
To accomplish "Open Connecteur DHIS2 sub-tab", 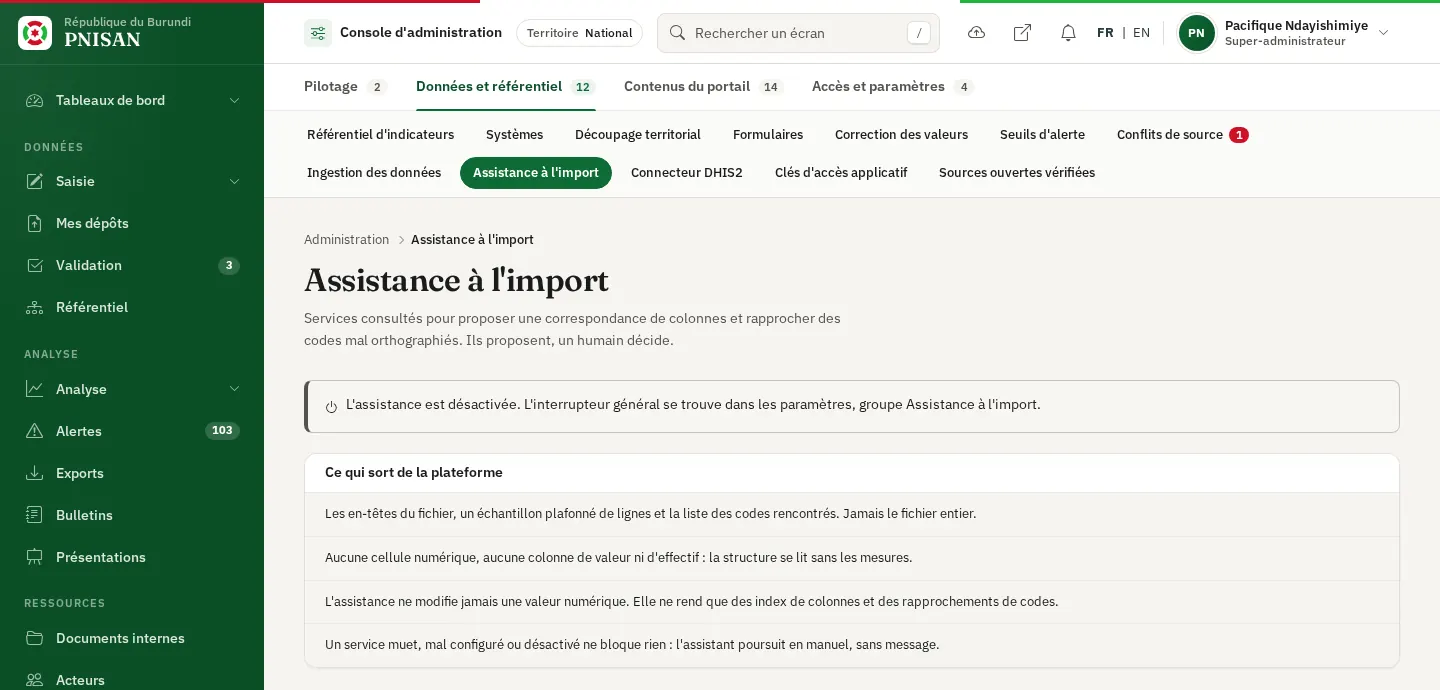I will pyautogui.click(x=687, y=173).
